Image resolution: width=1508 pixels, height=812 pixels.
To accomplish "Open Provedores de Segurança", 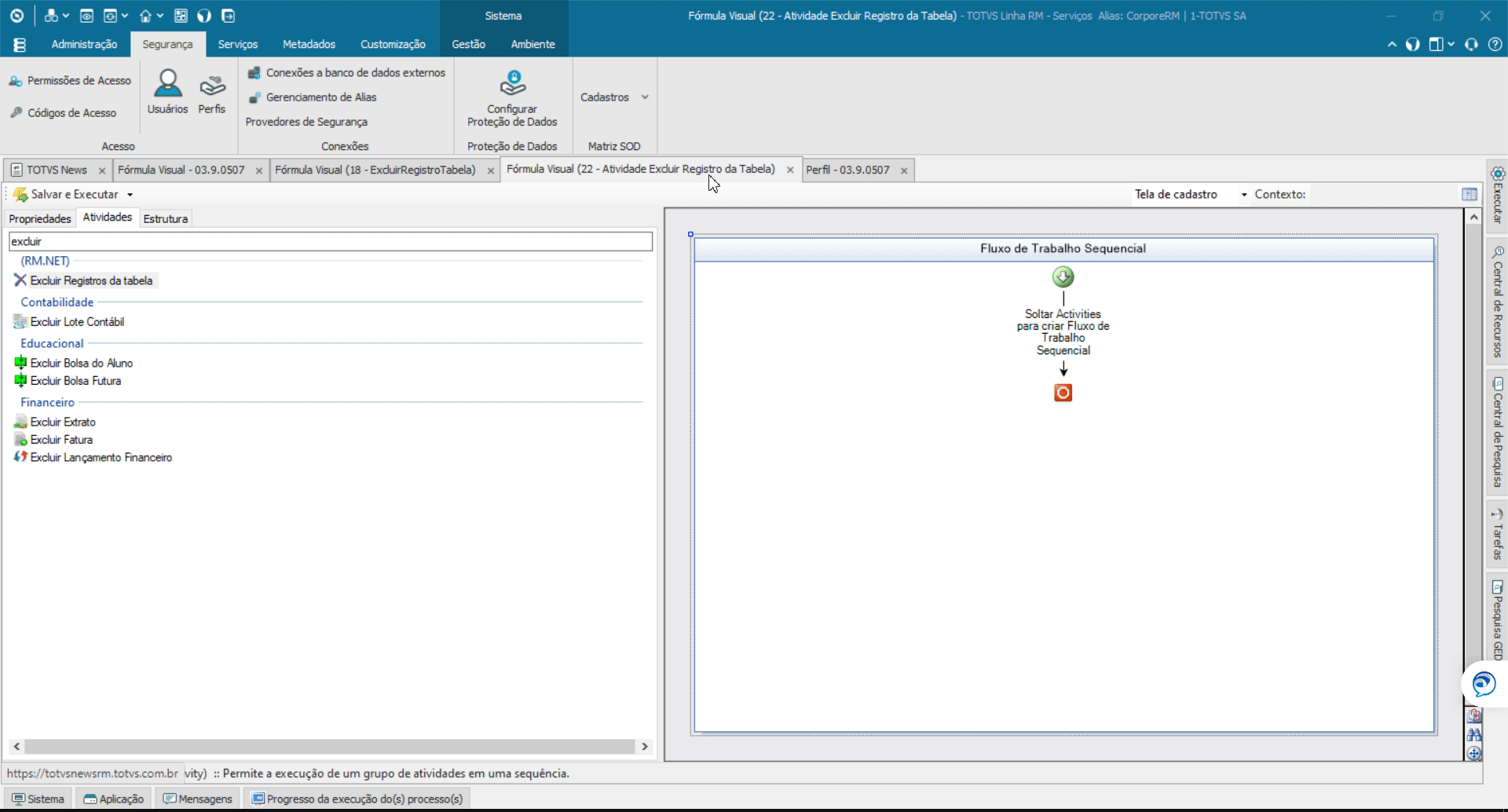I will point(306,122).
